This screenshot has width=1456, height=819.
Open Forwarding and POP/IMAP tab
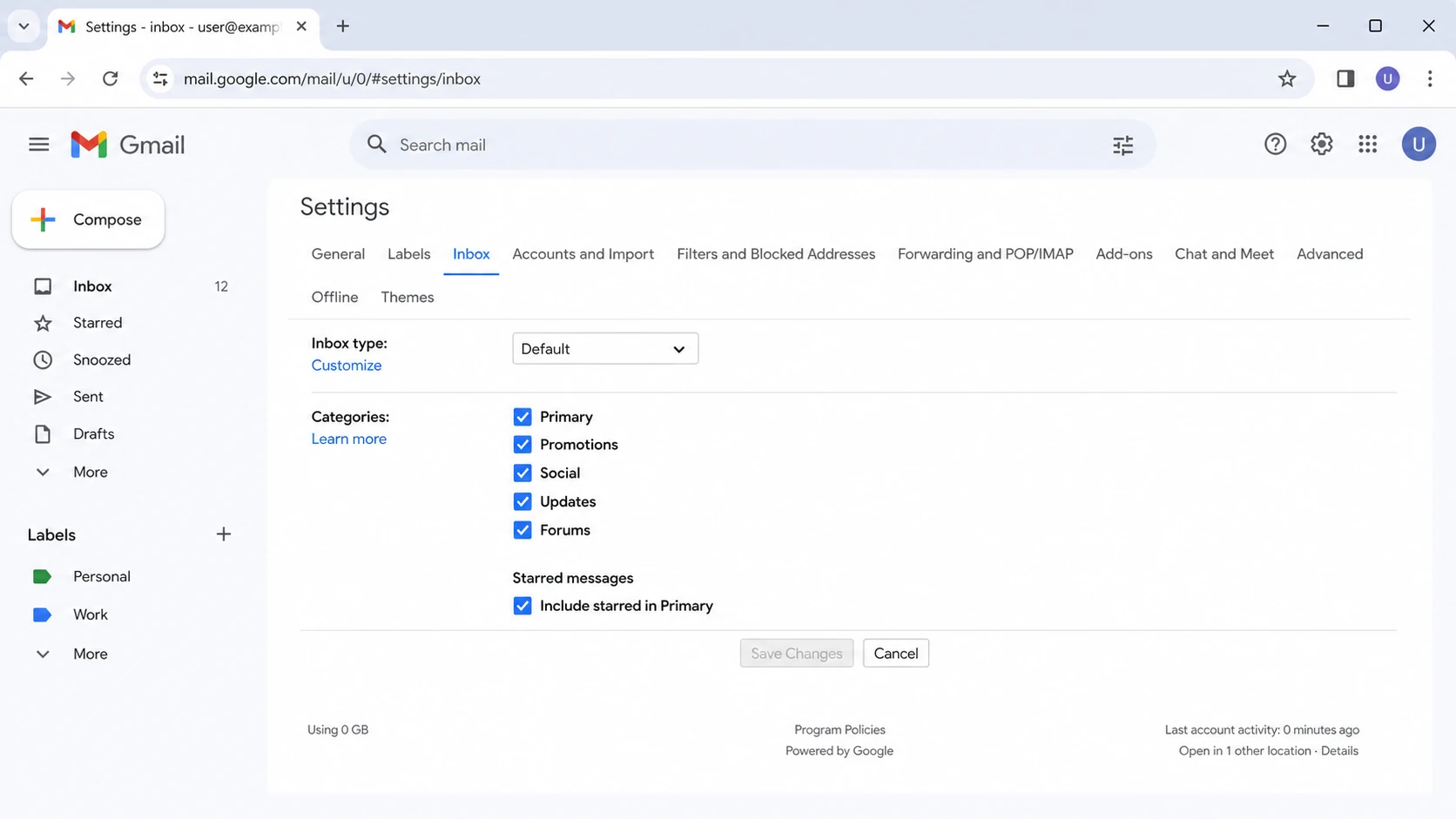985,254
